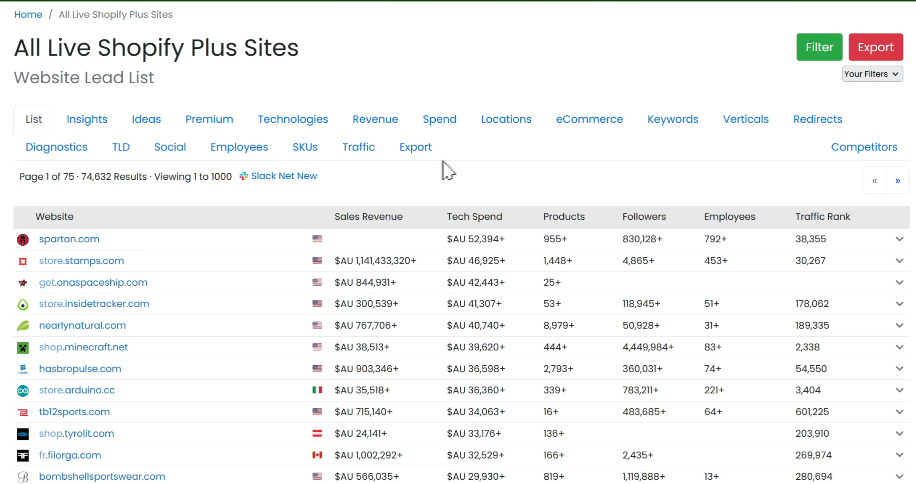The image size is (916, 484).
Task: Expand the bombshellsportswear.com row chevron
Action: click(900, 476)
